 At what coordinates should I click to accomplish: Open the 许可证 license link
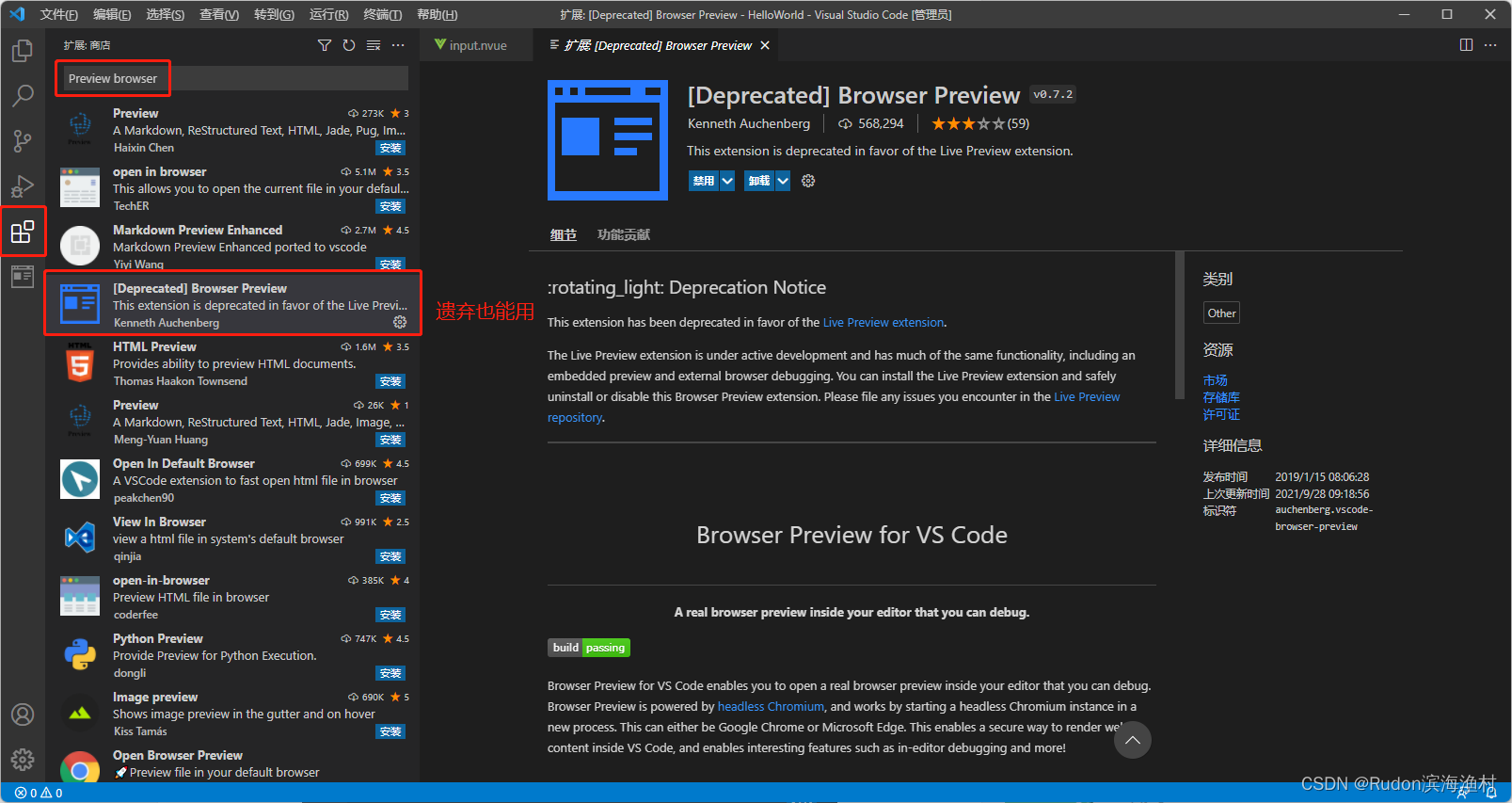tap(1221, 414)
